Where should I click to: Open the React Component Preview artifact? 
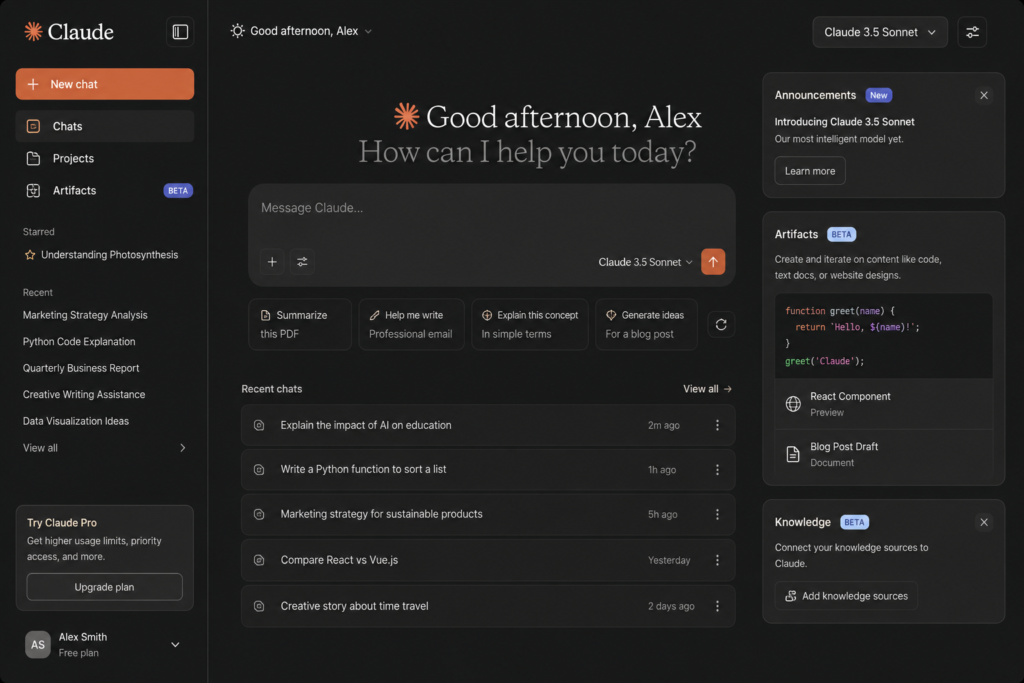[x=884, y=404]
